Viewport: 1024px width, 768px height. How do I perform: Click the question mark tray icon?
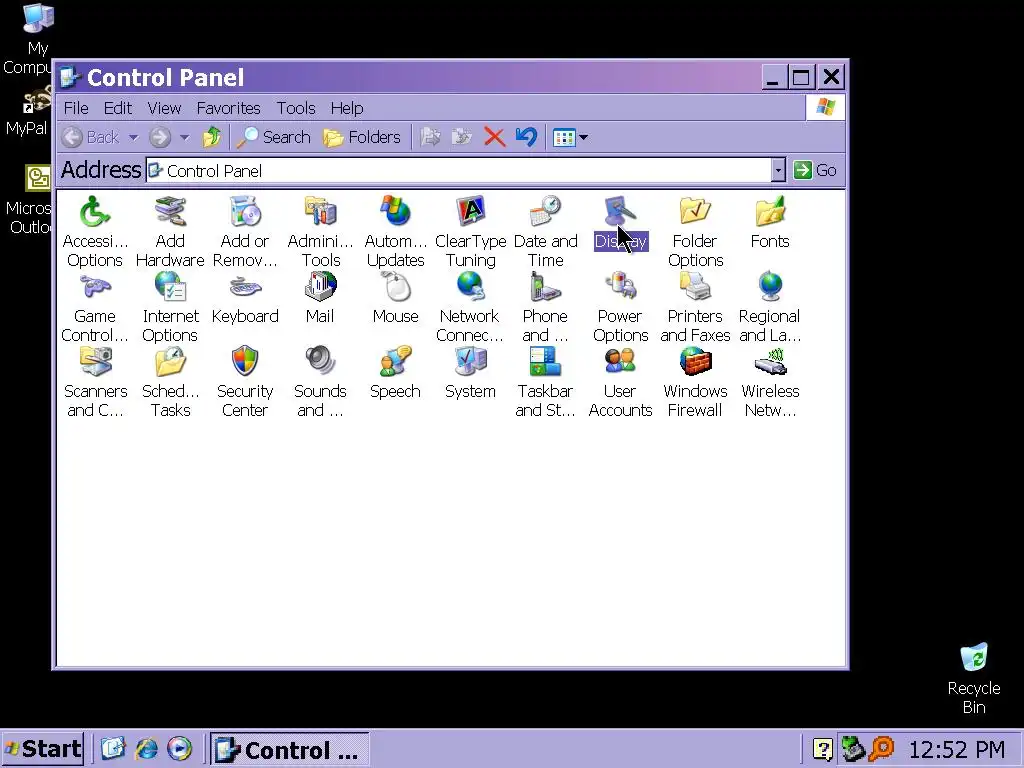(x=822, y=750)
